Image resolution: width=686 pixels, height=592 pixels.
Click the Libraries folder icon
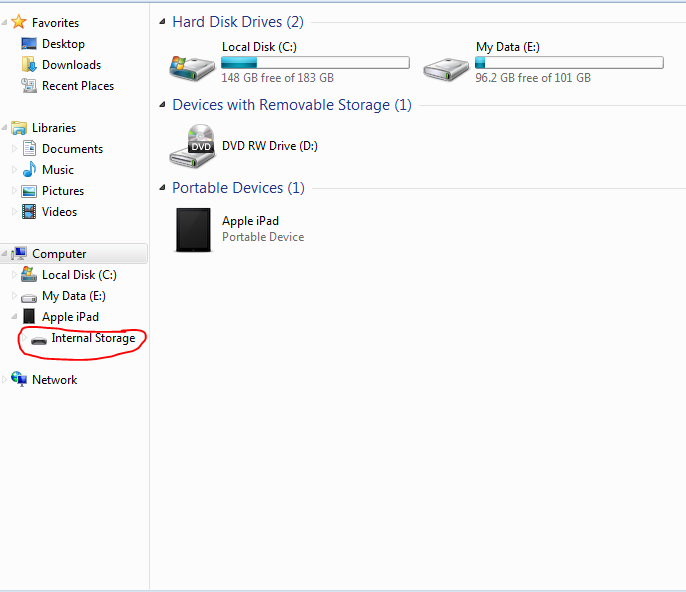[x=19, y=128]
